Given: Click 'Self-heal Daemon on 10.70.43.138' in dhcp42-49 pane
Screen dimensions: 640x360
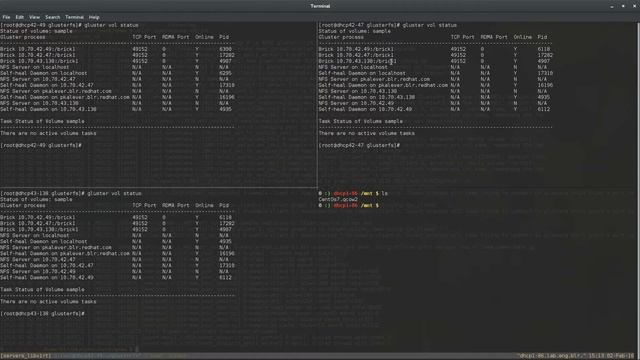Looking at the screenshot, I should tap(48, 109).
